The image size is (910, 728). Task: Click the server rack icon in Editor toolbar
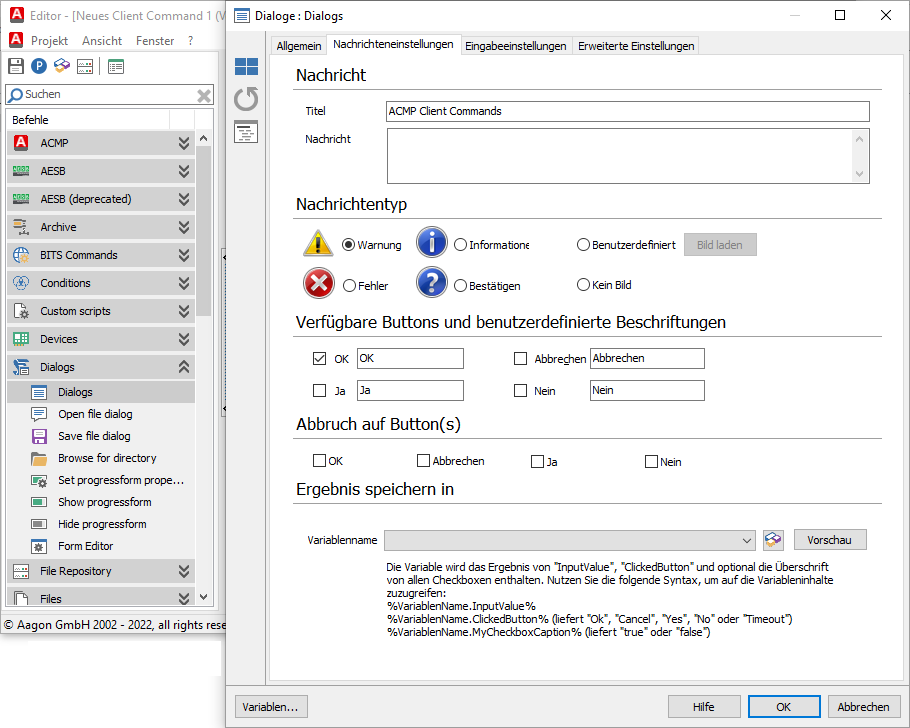pos(85,66)
